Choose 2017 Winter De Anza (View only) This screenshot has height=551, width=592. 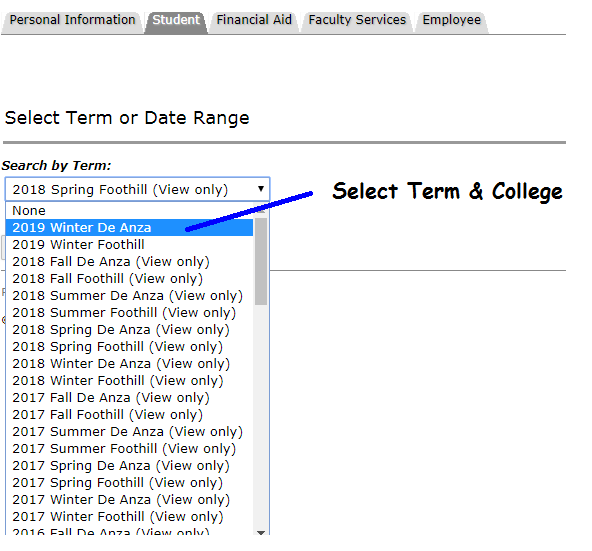(129, 499)
